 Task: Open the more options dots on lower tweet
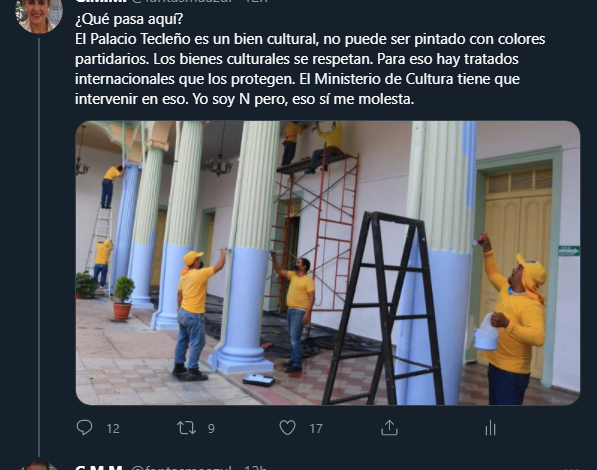pos(572,468)
